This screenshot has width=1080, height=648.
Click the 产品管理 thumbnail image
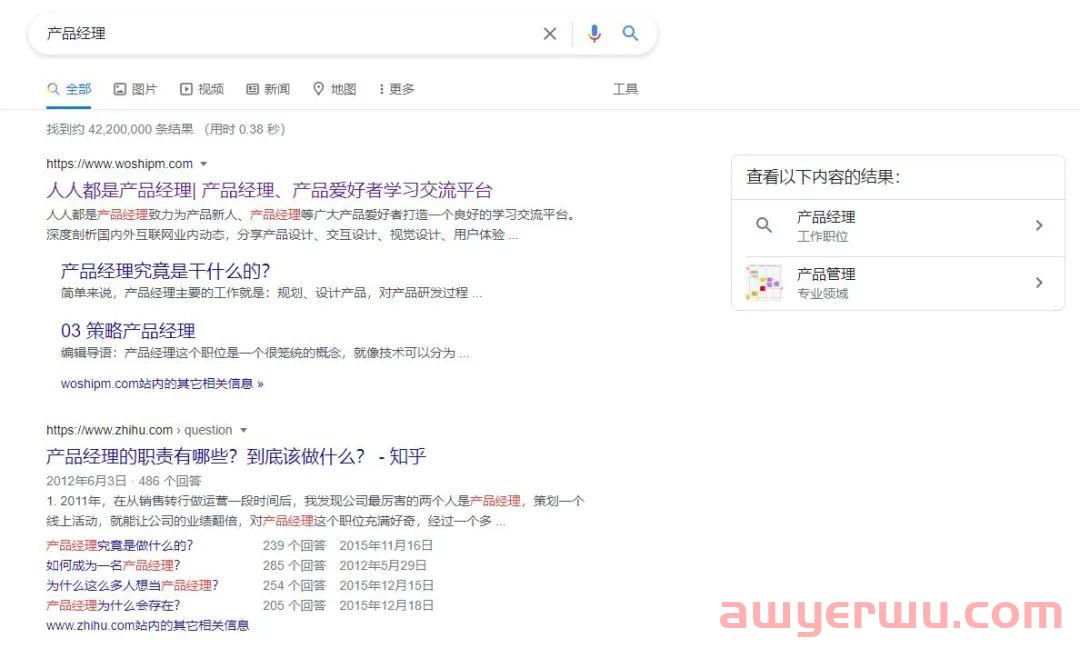coord(764,282)
